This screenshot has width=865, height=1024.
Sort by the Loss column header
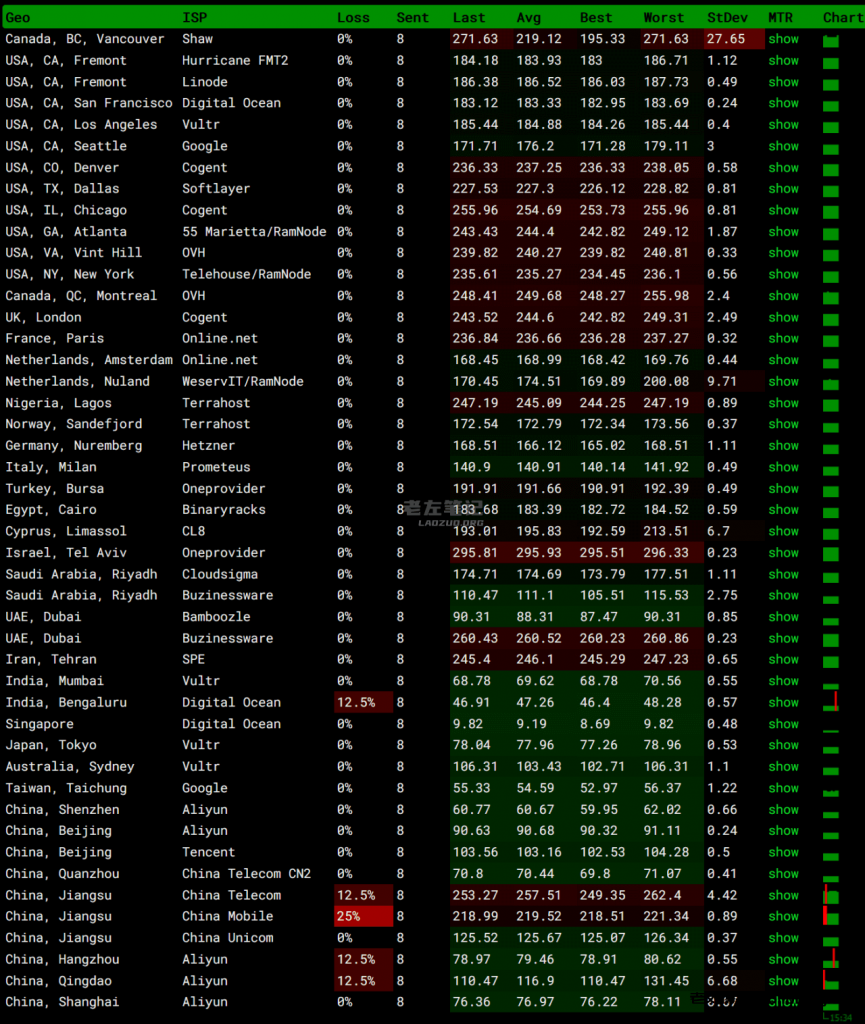353,17
